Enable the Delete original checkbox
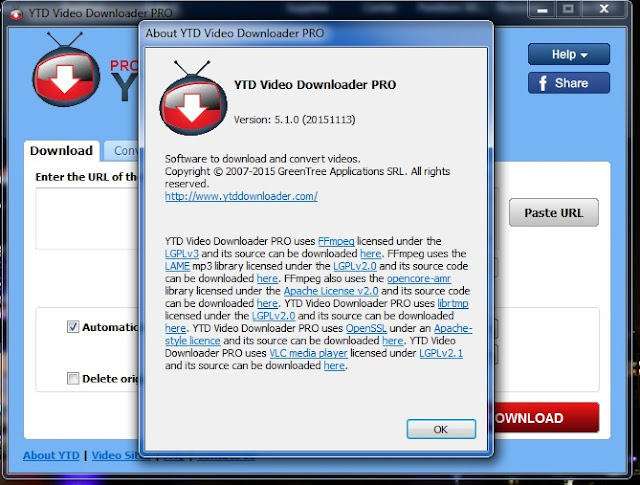 [x=73, y=378]
